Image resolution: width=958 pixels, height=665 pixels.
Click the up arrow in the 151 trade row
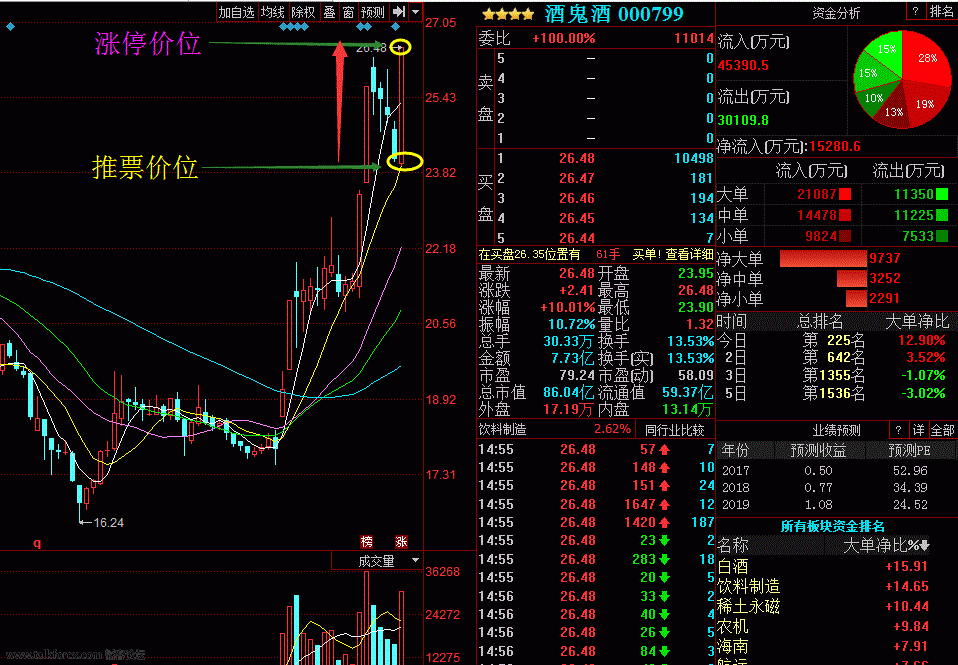click(x=664, y=486)
